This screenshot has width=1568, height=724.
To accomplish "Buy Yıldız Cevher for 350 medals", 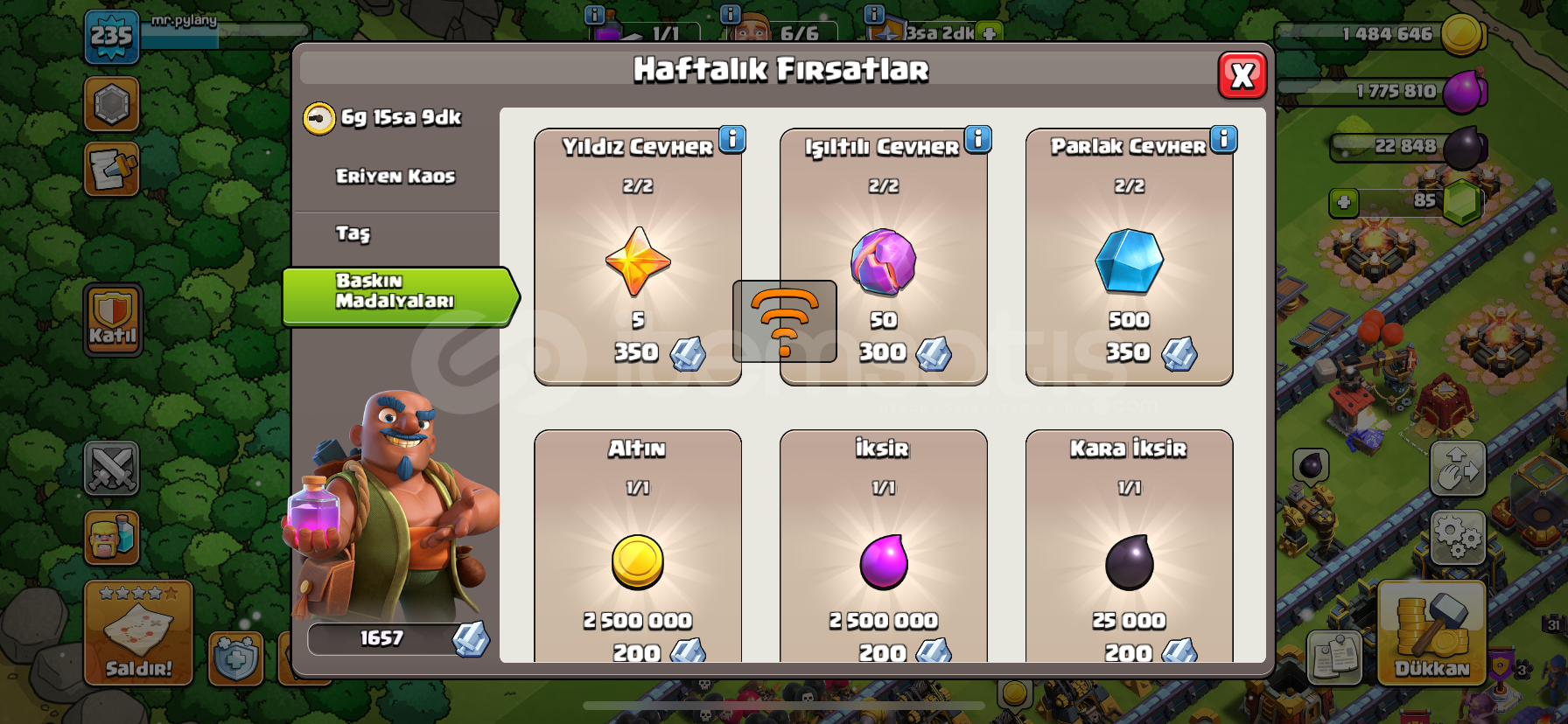I will click(x=638, y=257).
